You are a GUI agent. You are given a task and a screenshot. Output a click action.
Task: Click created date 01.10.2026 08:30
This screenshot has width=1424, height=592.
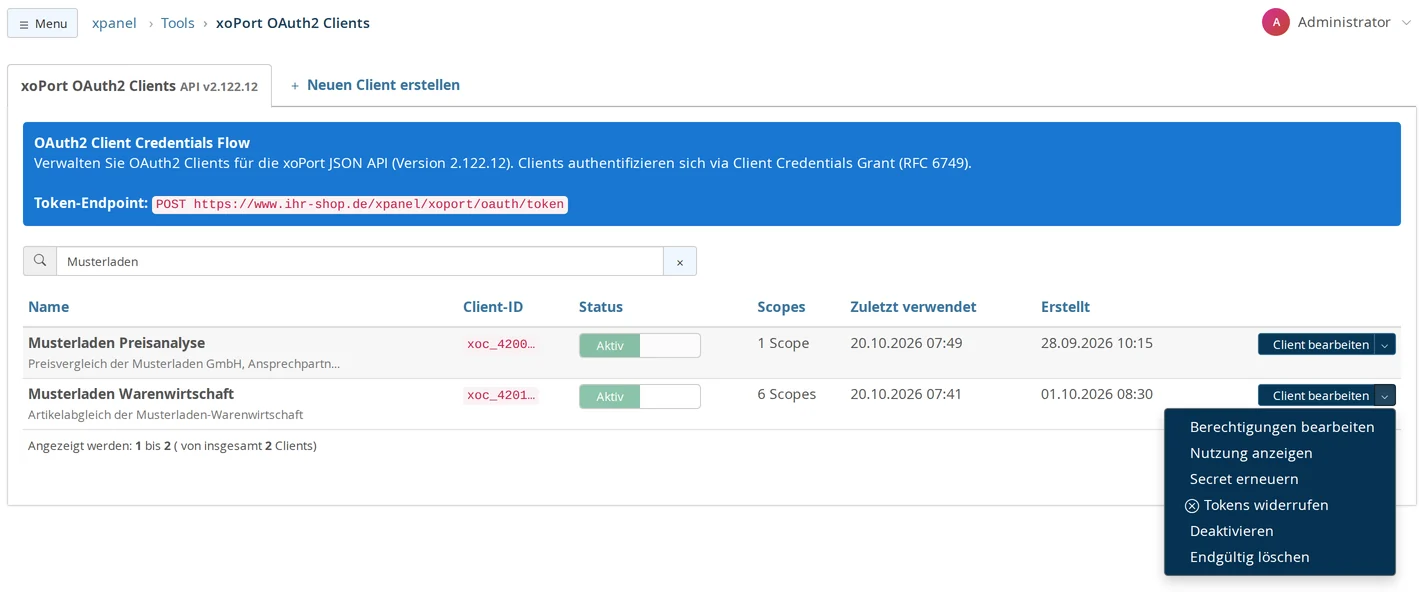[x=1097, y=394]
